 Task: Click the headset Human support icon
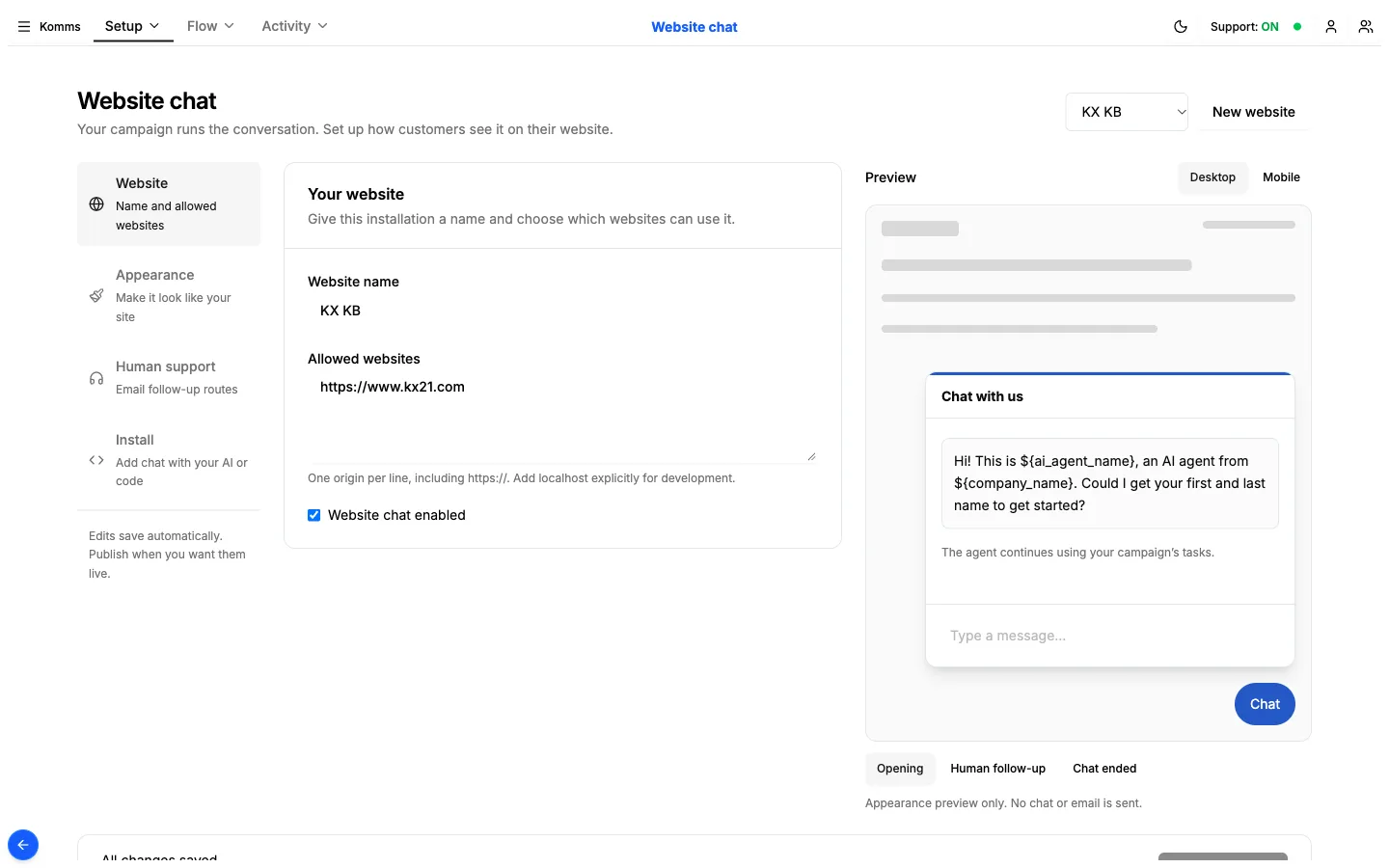click(x=96, y=378)
